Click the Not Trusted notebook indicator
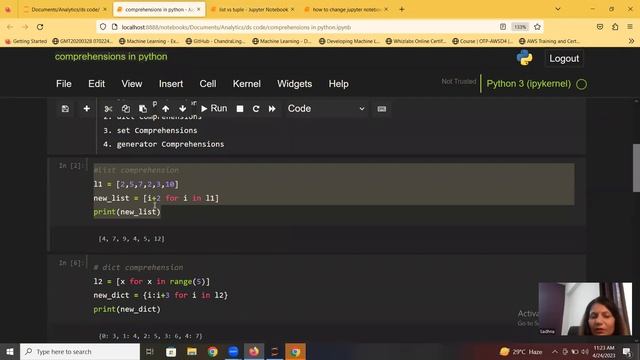The height and width of the screenshot is (360, 640). click(459, 81)
